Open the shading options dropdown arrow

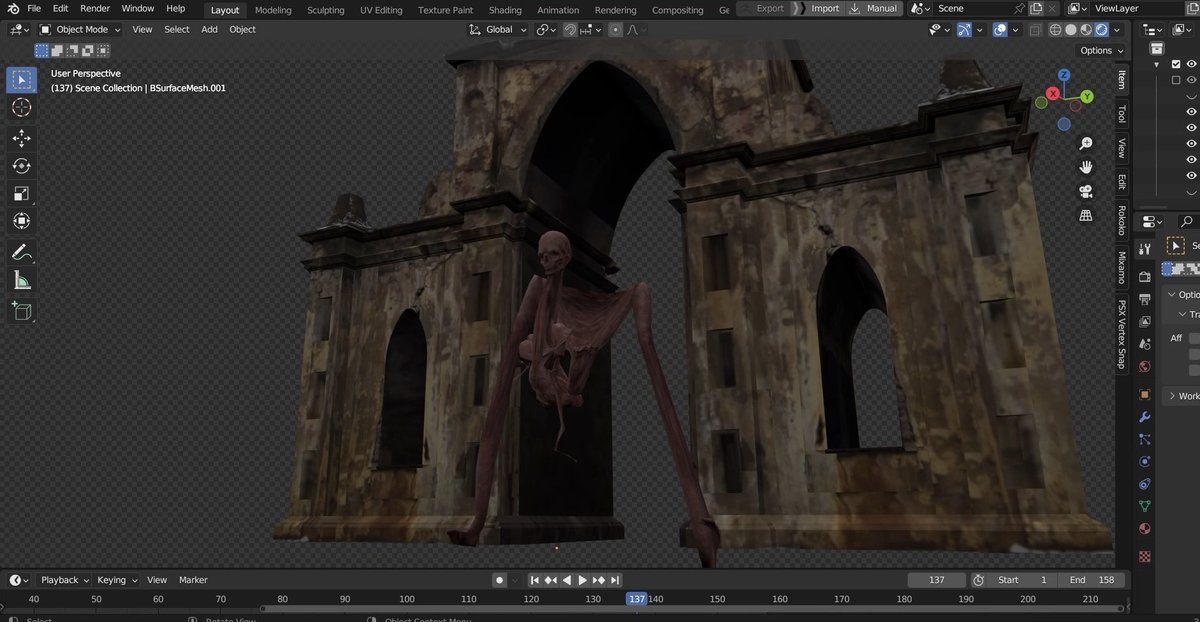pos(1116,29)
